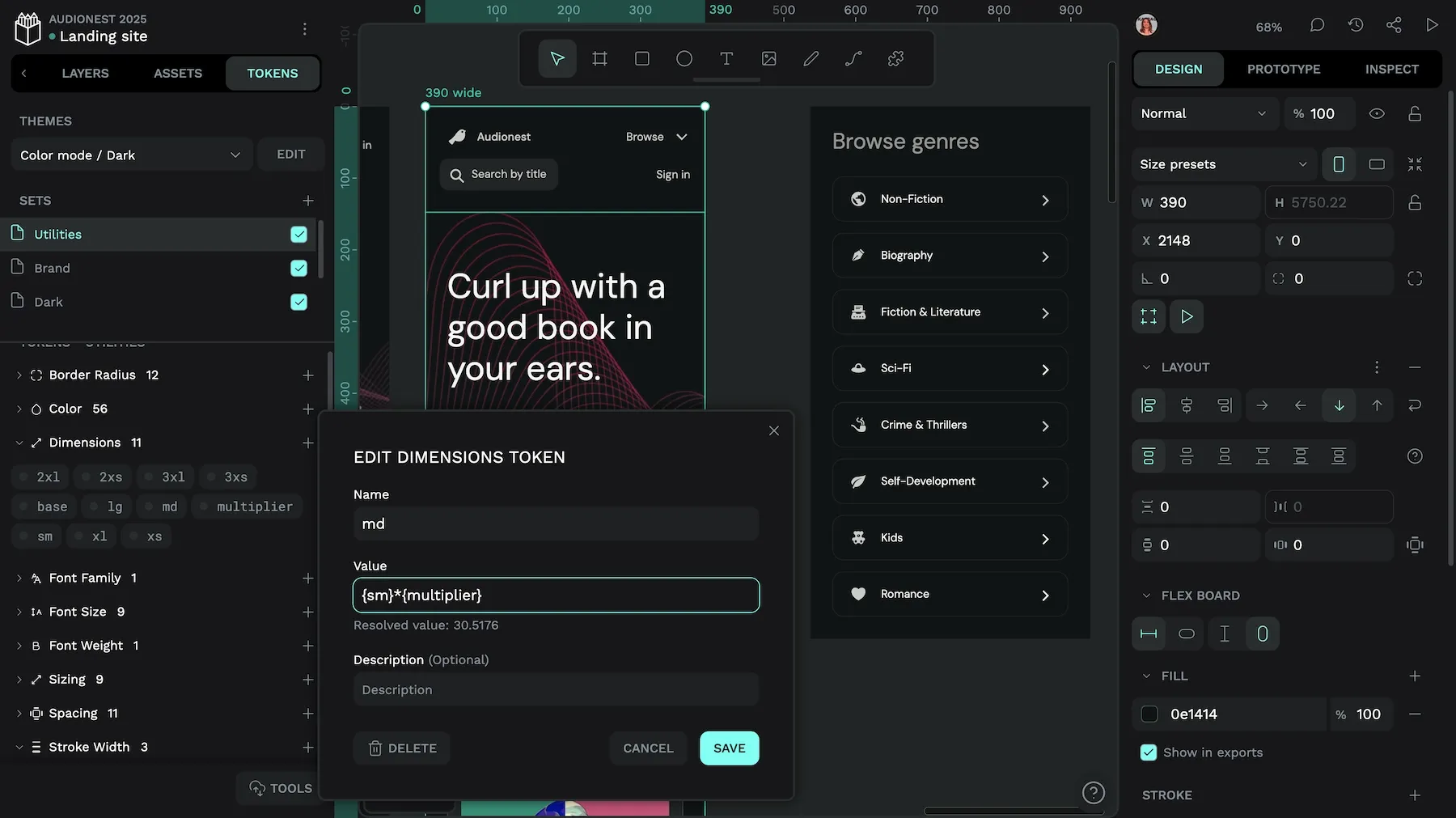The image size is (1456, 818).
Task: Disable Show in exports checkbox
Action: pos(1149,752)
